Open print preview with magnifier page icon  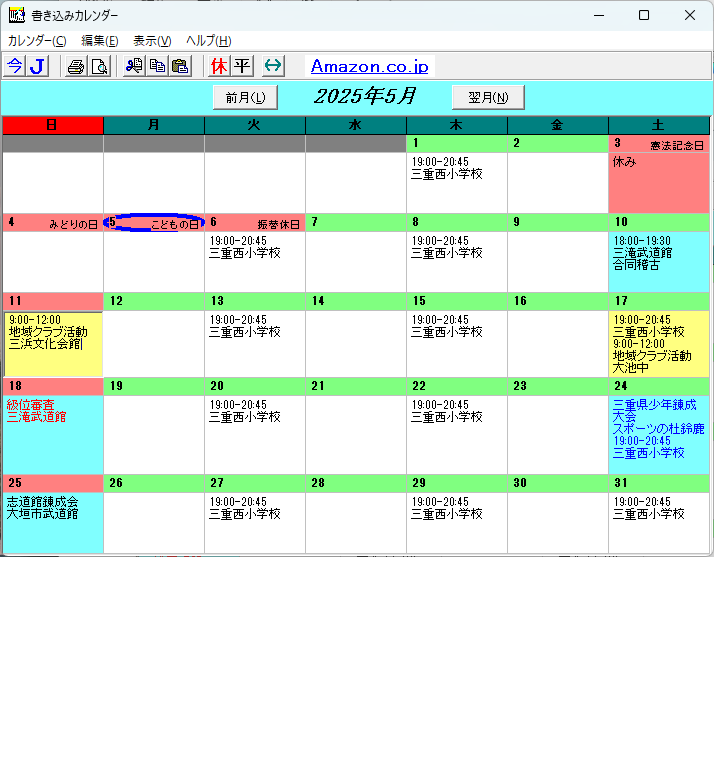(99, 66)
